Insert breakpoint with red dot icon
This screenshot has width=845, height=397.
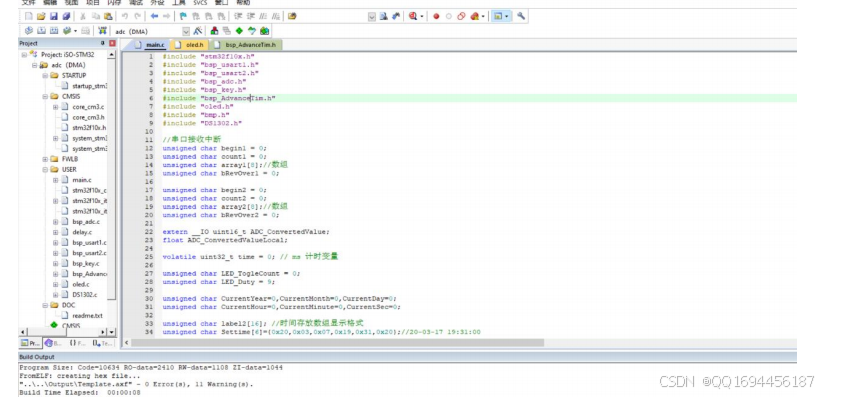436,16
